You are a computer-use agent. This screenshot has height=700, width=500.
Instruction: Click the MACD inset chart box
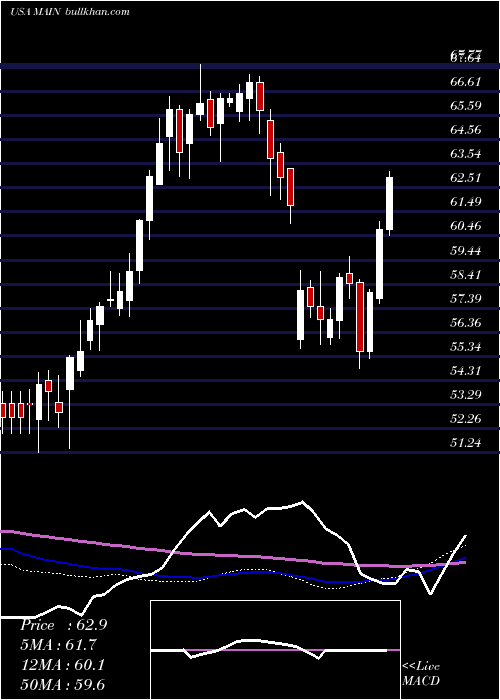(x=275, y=650)
